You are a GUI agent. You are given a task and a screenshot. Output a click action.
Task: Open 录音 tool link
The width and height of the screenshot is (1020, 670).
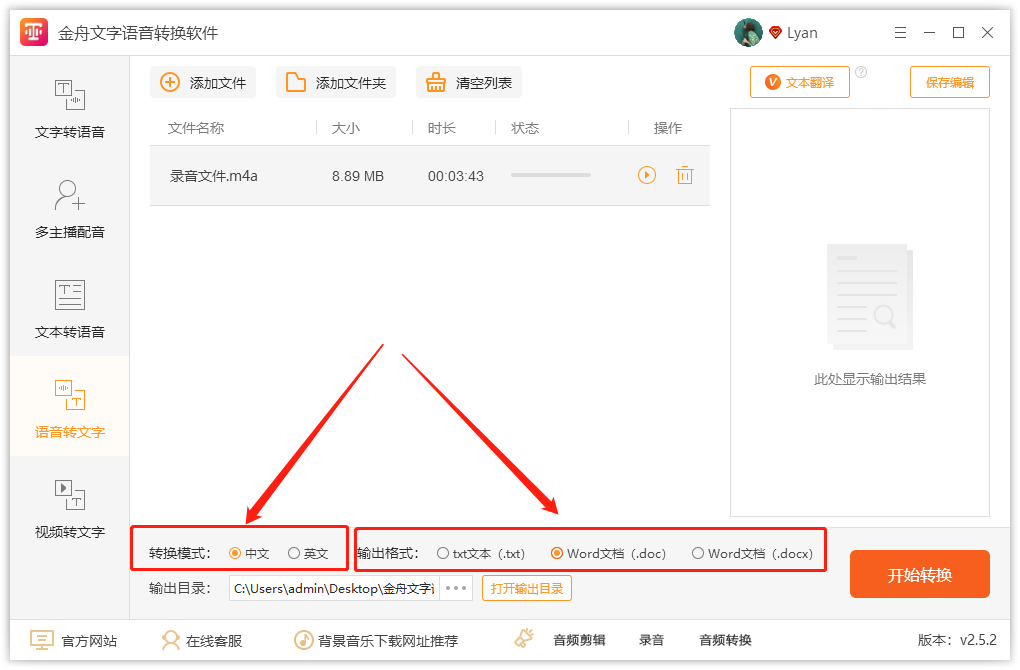tap(651, 640)
